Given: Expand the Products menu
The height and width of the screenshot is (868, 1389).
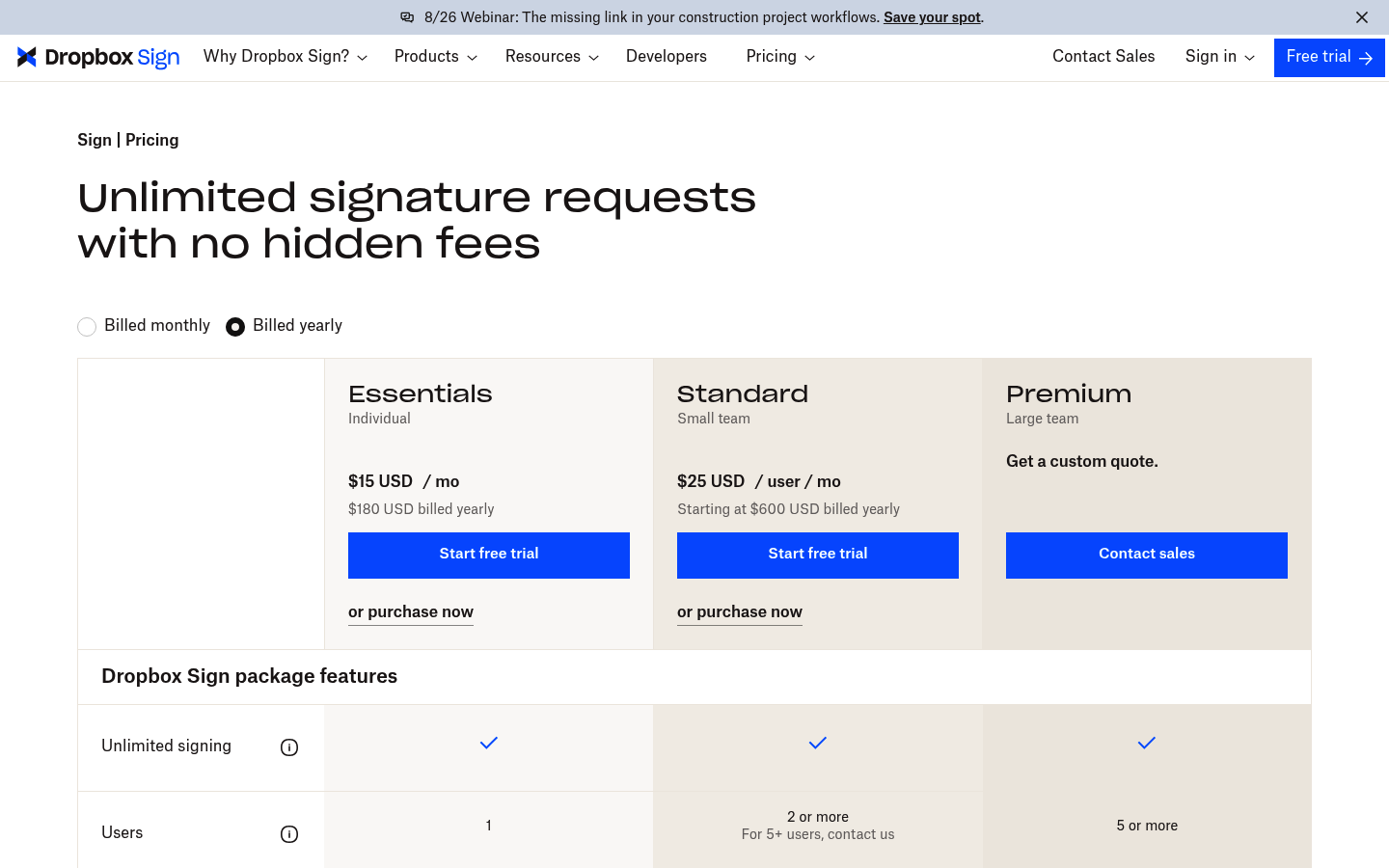Looking at the screenshot, I should coord(436,57).
